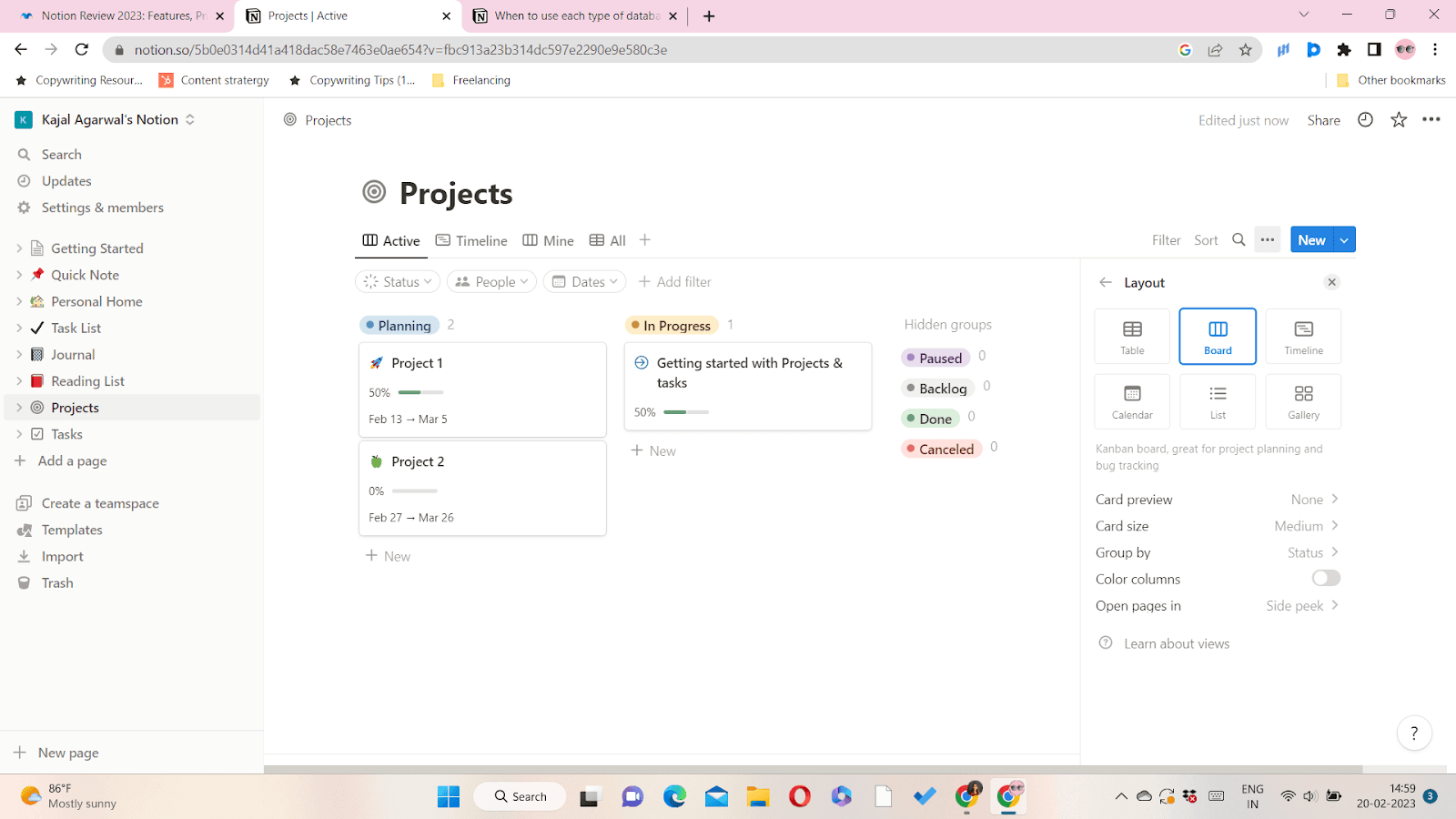
Task: Click the Share button
Action: [1323, 120]
